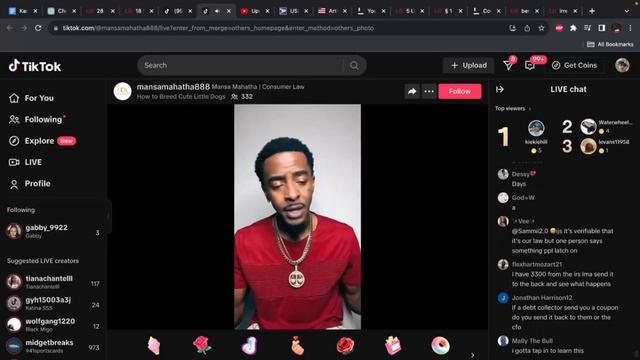Image resolution: width=640 pixels, height=360 pixels.
Task: Click the Upload button
Action: [x=469, y=65]
